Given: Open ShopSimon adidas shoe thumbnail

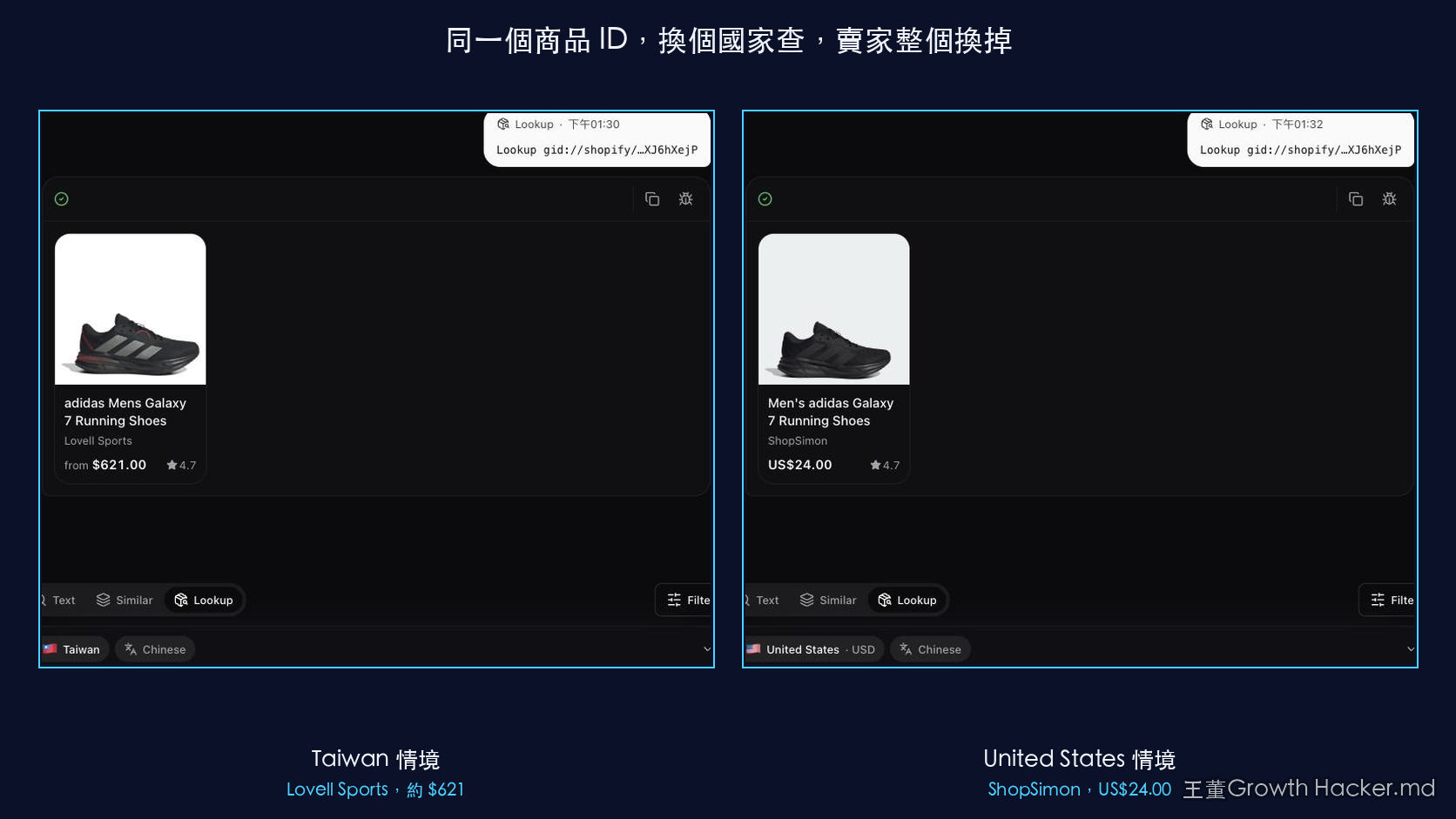Looking at the screenshot, I should point(834,309).
